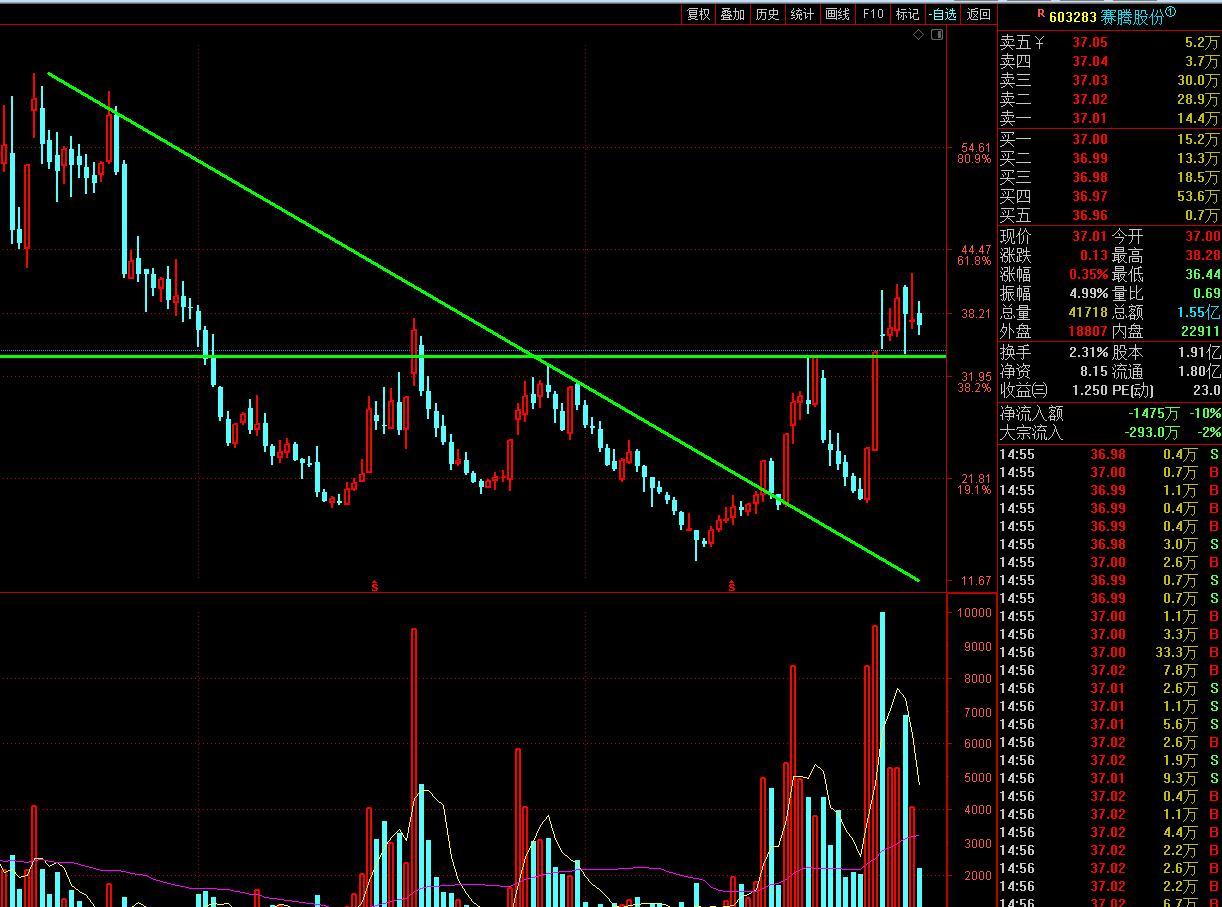The width and height of the screenshot is (1222, 907).
Task: Open F10 company information
Action: pyautogui.click(x=873, y=14)
